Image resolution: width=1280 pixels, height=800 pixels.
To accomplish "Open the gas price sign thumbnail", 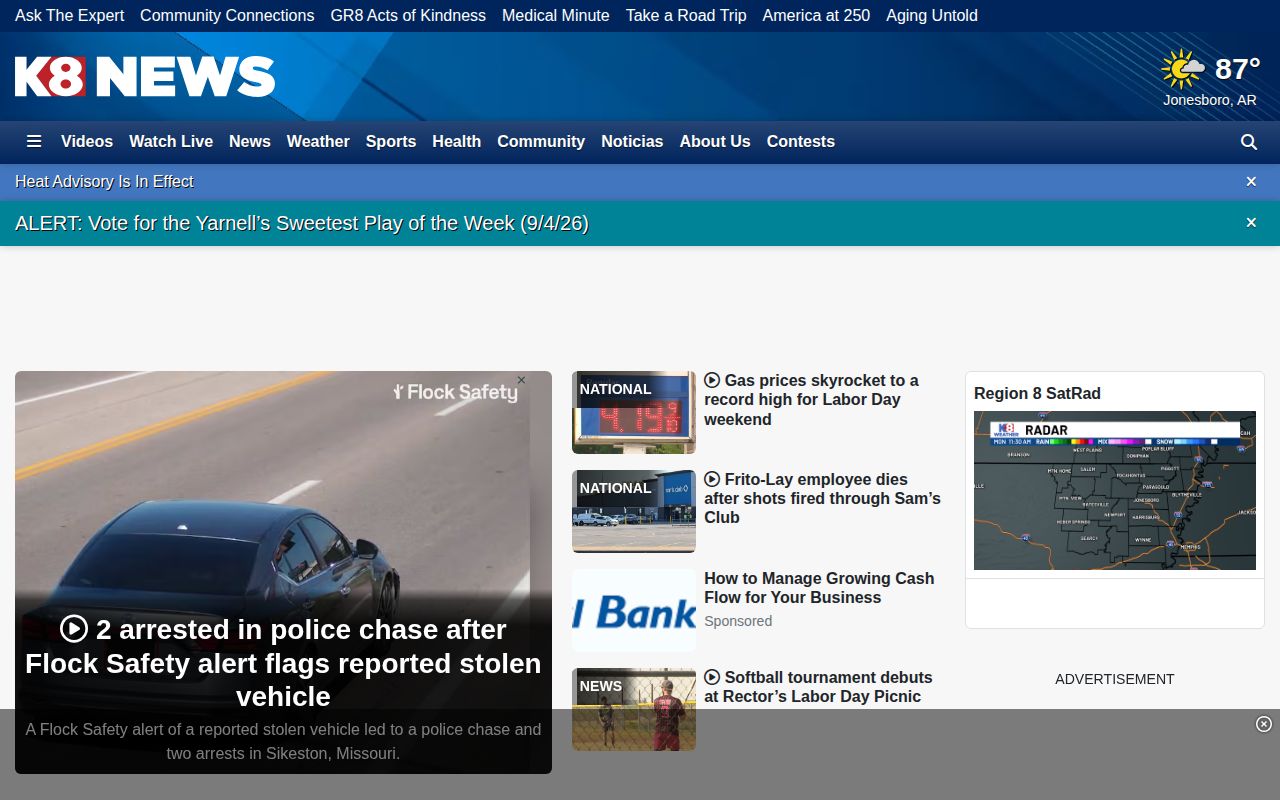I will 634,412.
